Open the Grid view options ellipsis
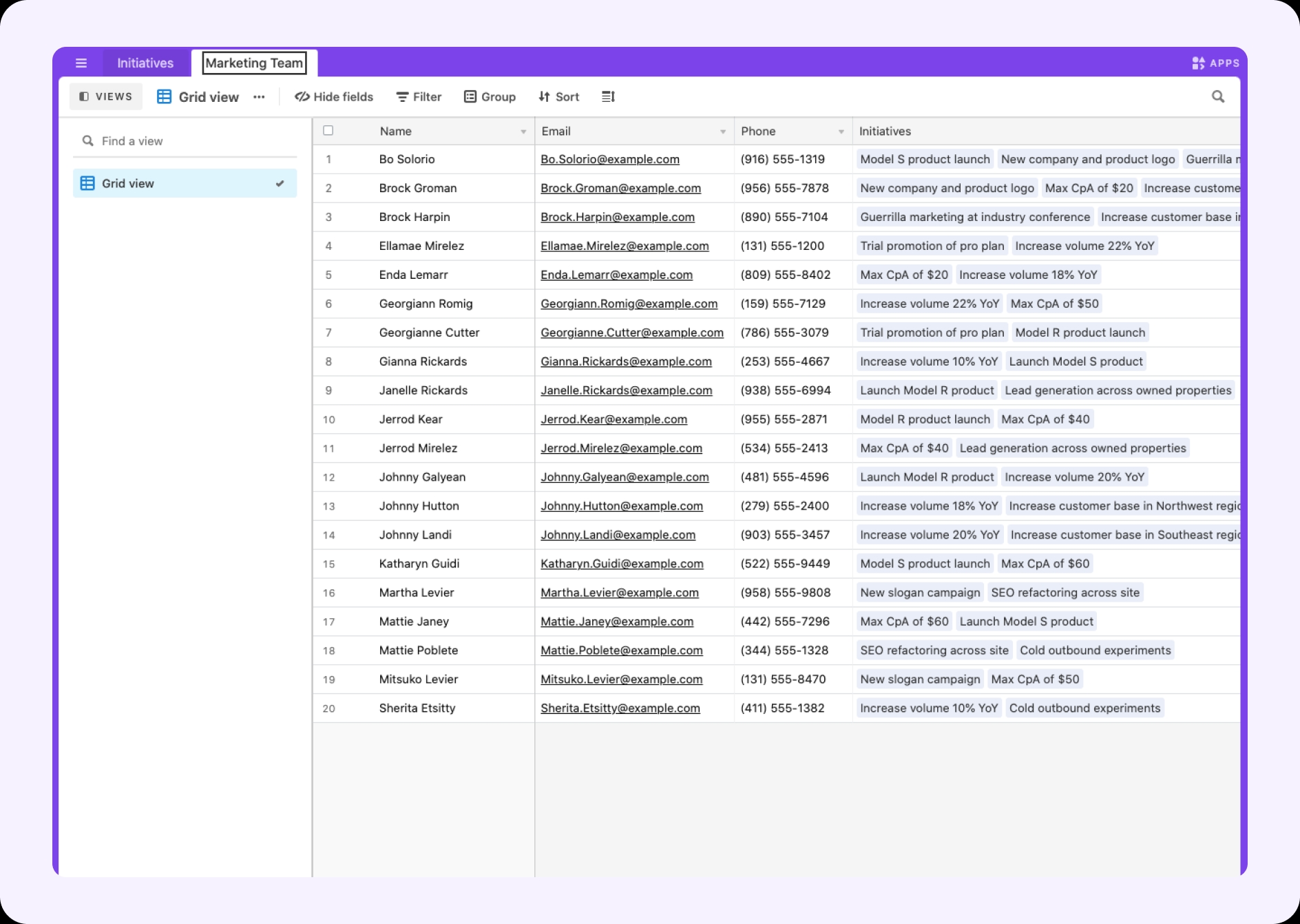The image size is (1300, 924). point(259,97)
